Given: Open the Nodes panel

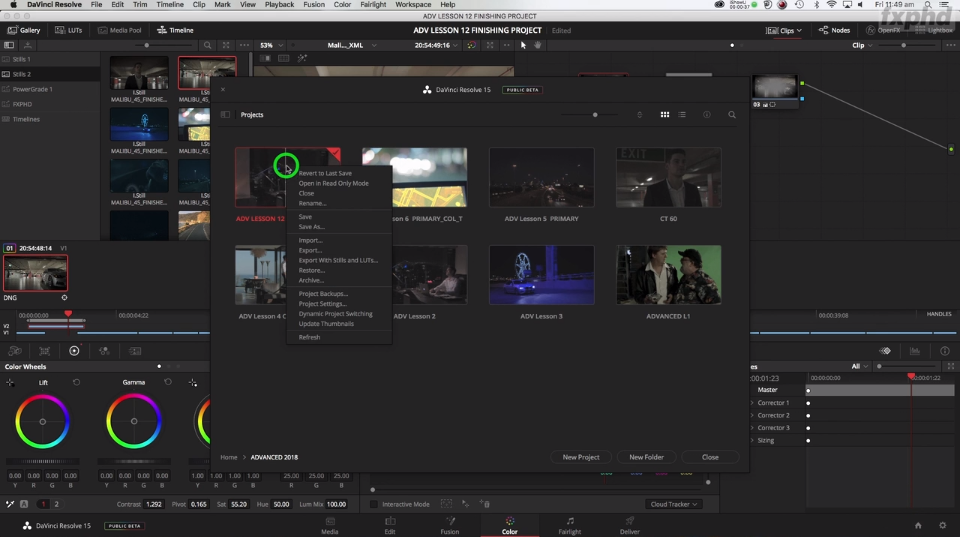Looking at the screenshot, I should [x=834, y=30].
